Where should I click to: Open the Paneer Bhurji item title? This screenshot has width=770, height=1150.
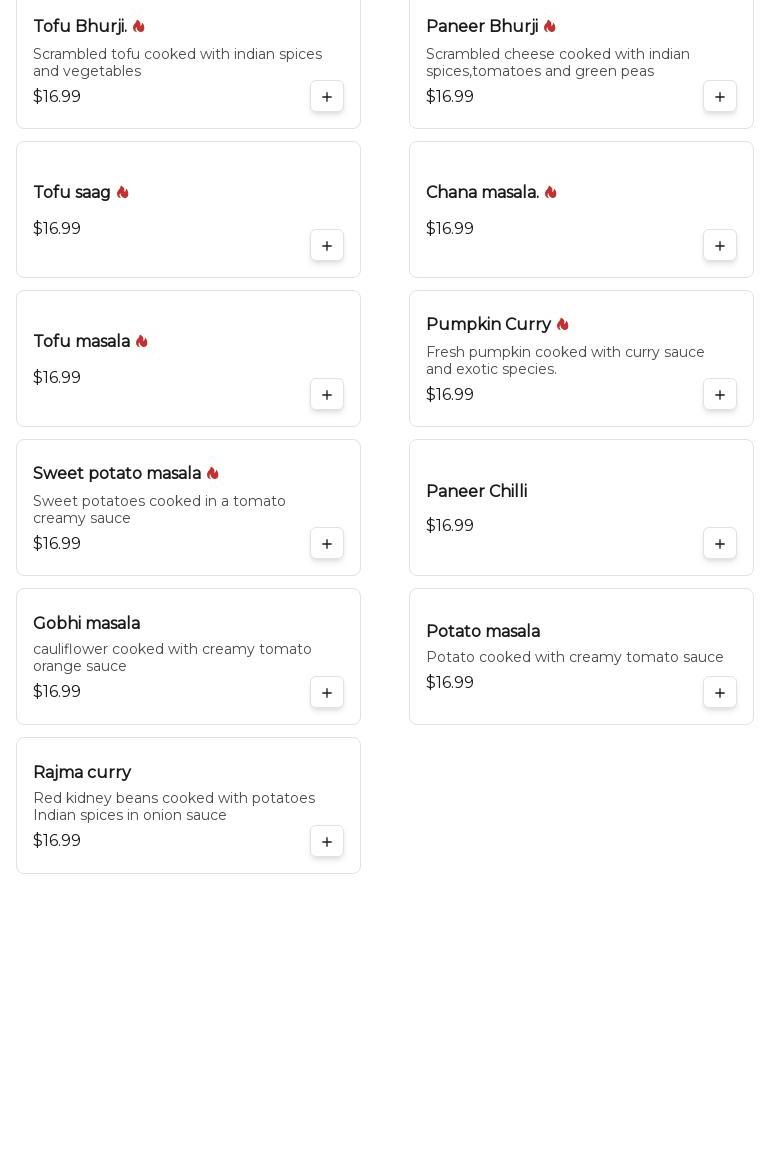(x=482, y=27)
